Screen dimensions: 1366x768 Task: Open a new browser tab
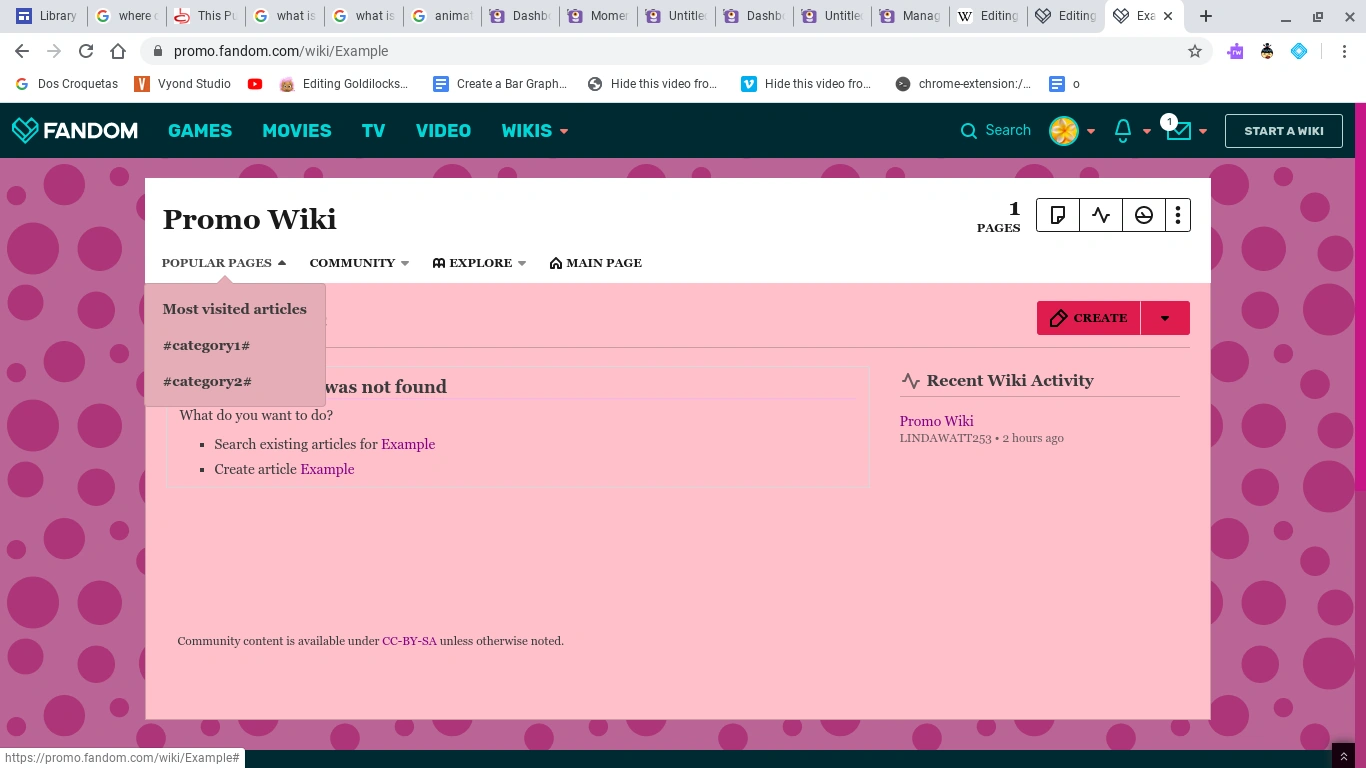[1206, 16]
